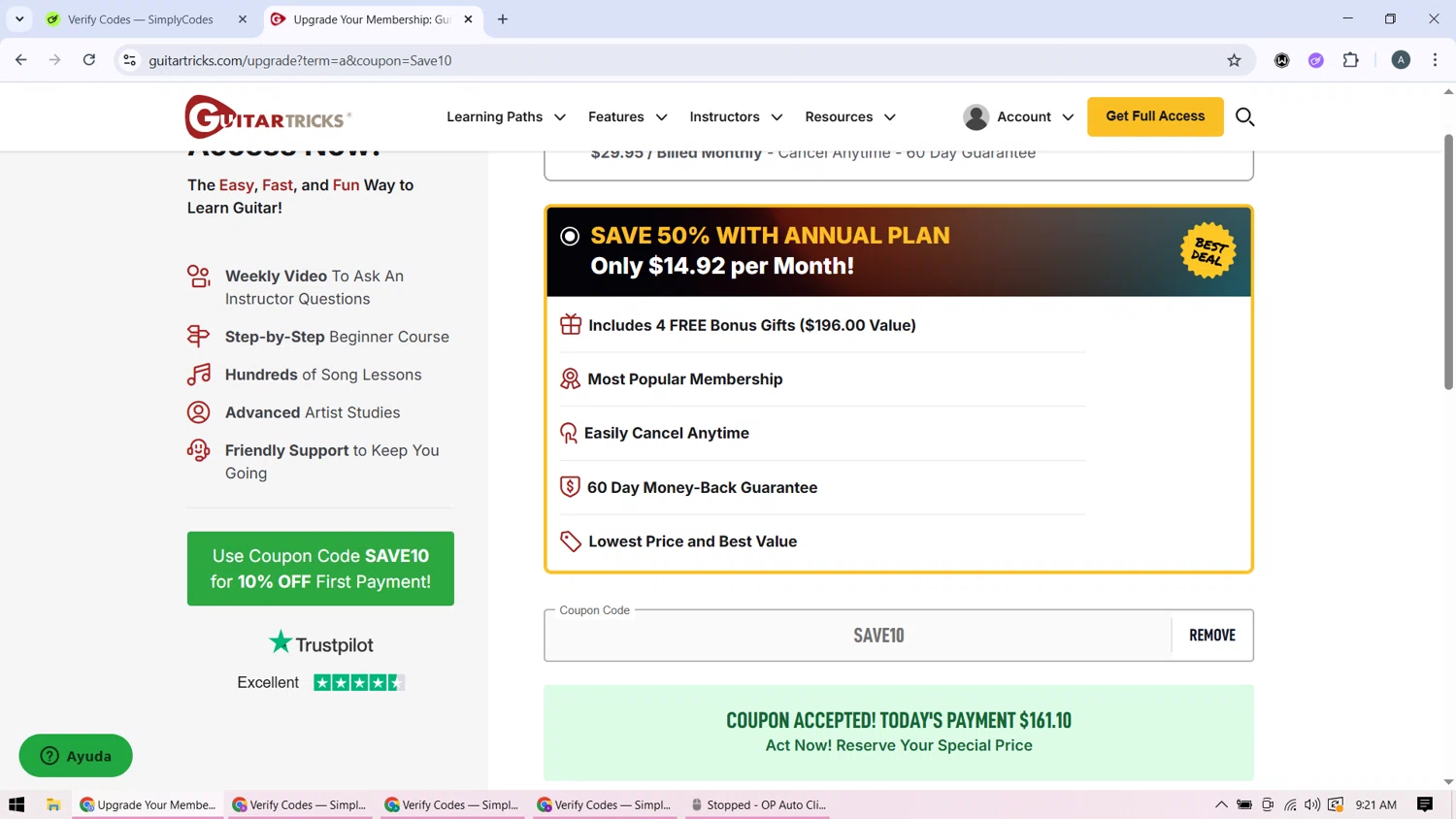Image resolution: width=1456 pixels, height=819 pixels.
Task: View site information icon in address bar
Action: (x=129, y=60)
